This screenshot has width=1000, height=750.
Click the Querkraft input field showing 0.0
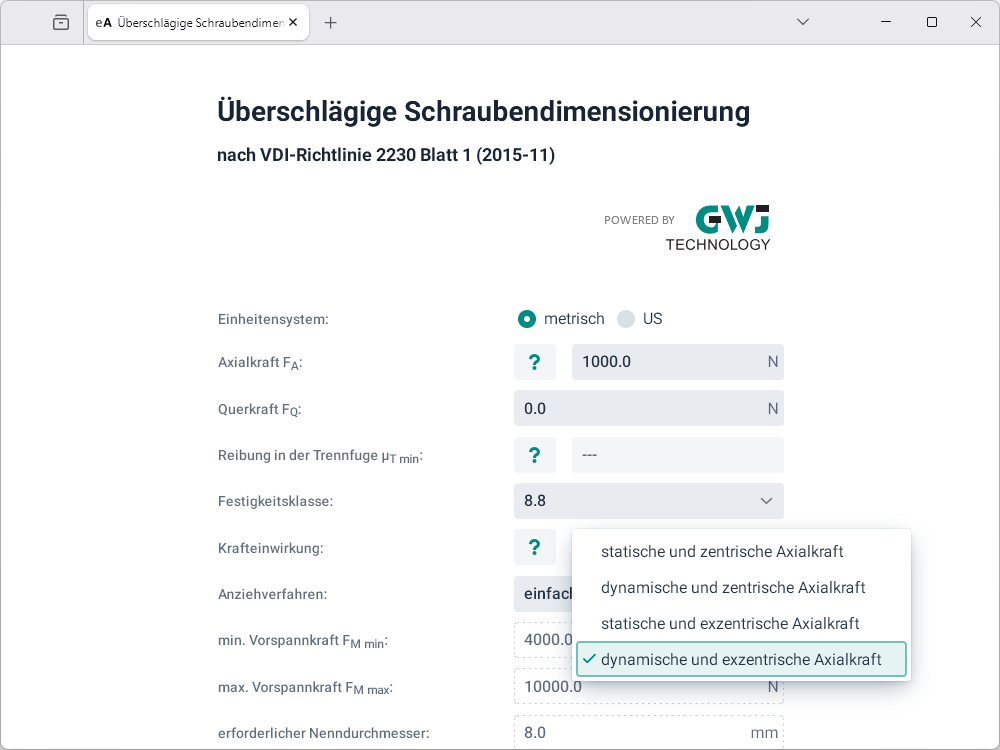coord(640,408)
